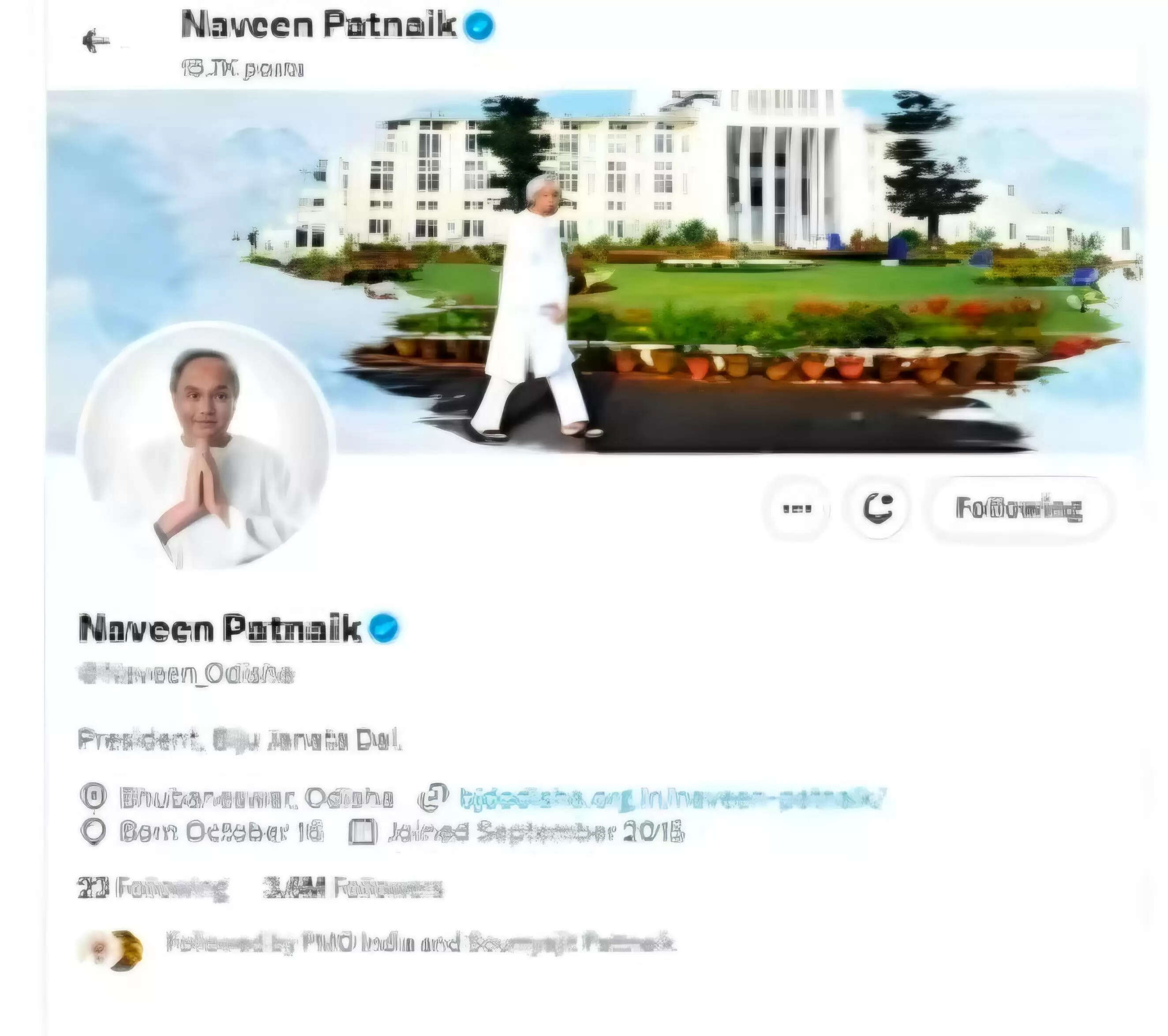The image size is (1168, 1036).
Task: Click the Naveen Patnaik profile display name
Action: 221,628
